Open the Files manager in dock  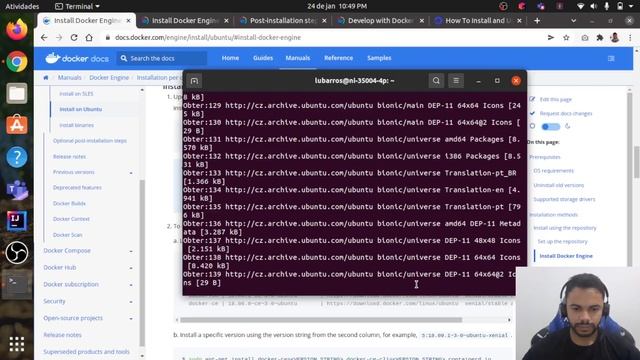tap(17, 93)
